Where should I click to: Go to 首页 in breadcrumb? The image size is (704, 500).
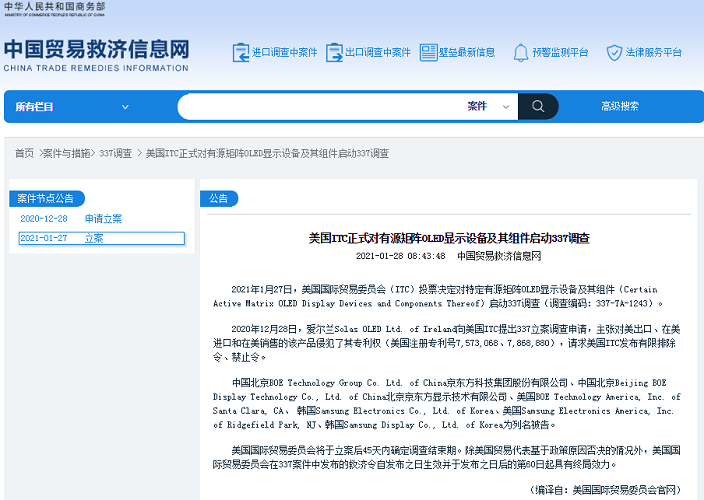(24, 154)
